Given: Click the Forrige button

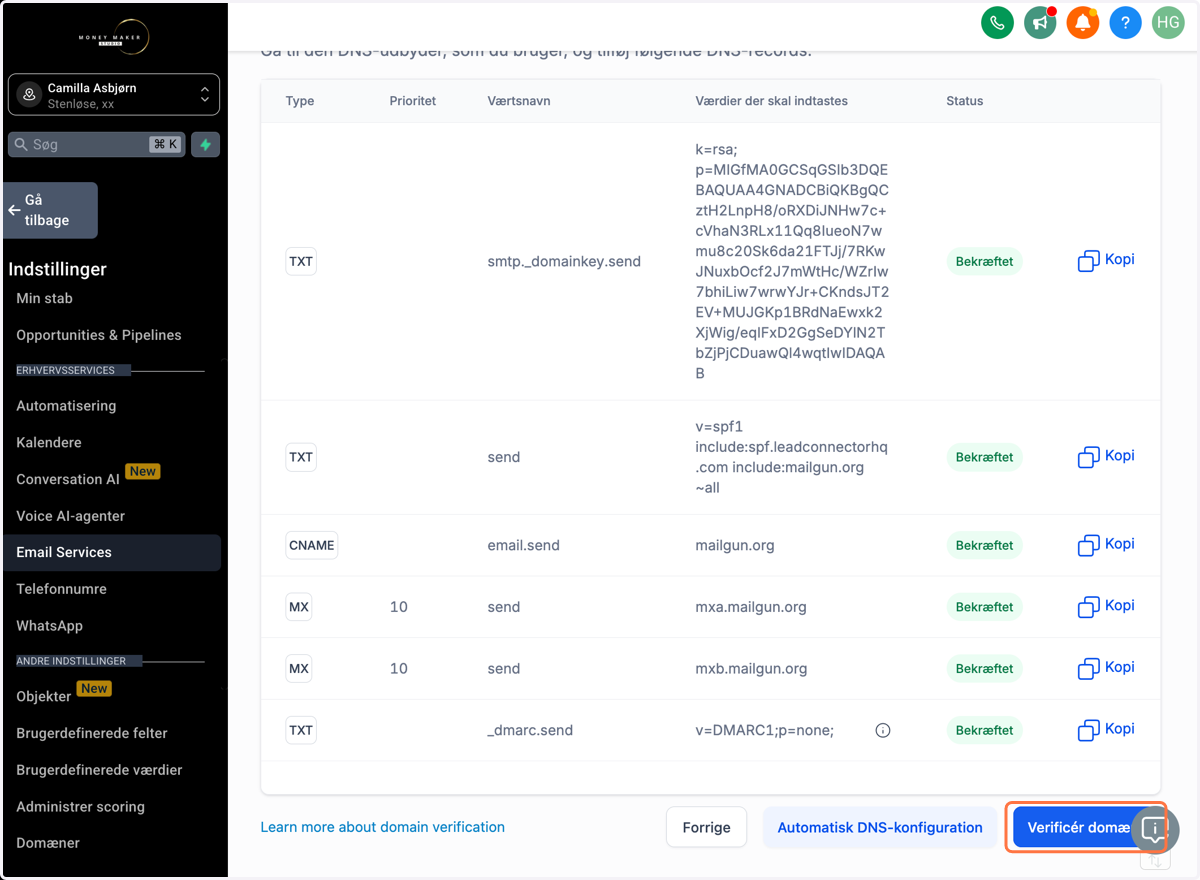Looking at the screenshot, I should [706, 827].
